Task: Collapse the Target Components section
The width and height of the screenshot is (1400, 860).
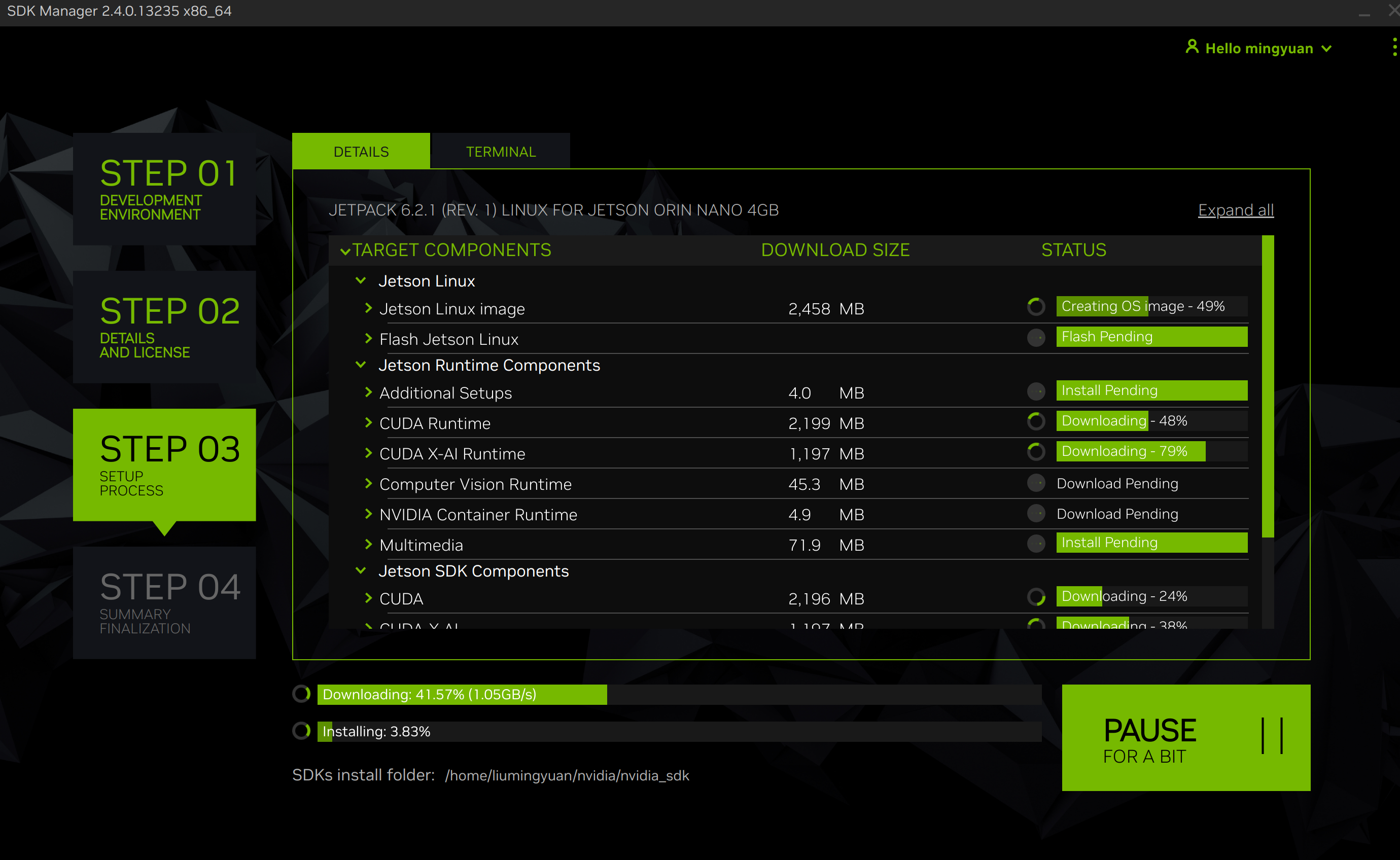Action: [x=345, y=251]
